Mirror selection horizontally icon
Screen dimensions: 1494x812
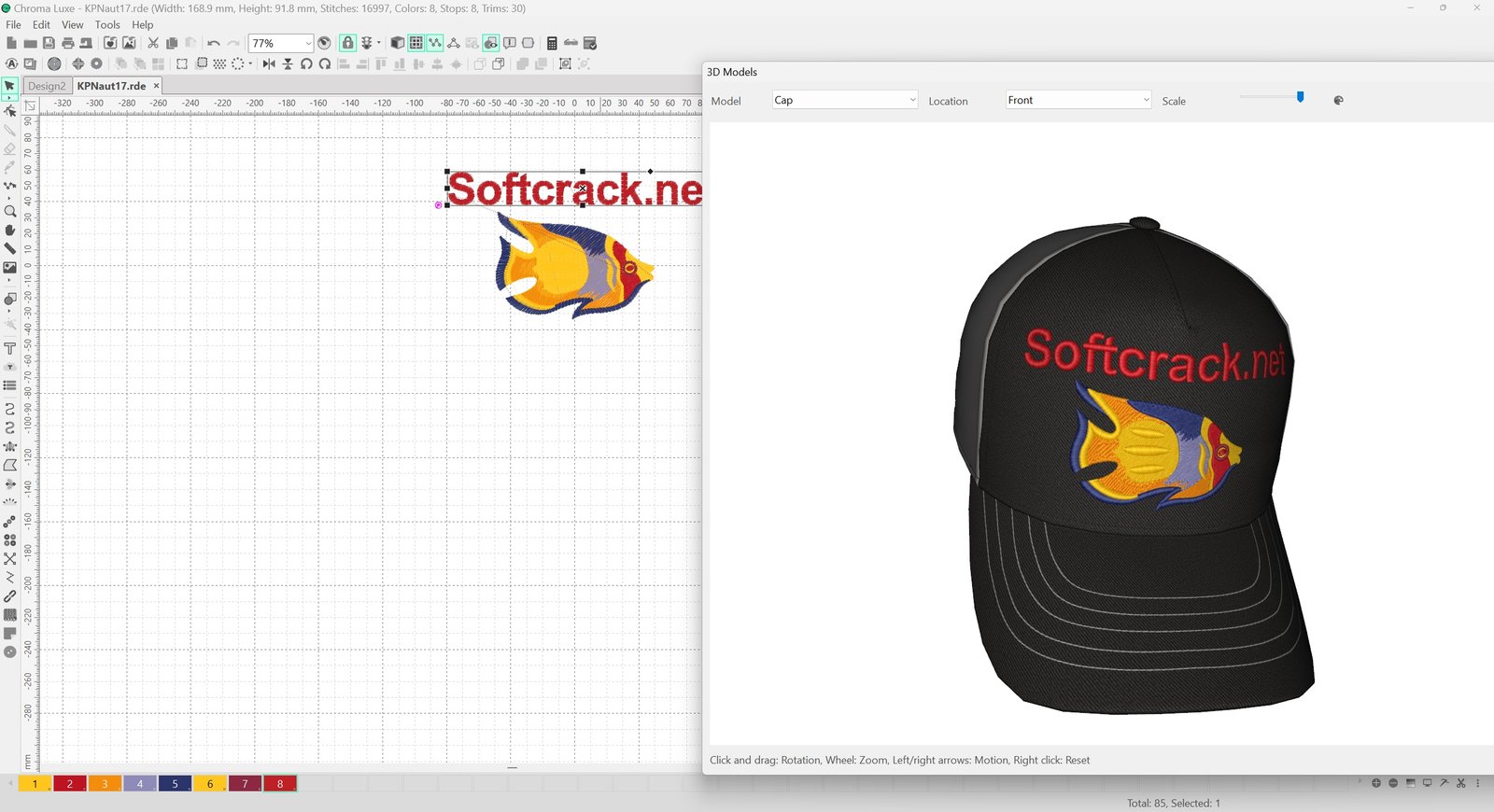(x=269, y=63)
